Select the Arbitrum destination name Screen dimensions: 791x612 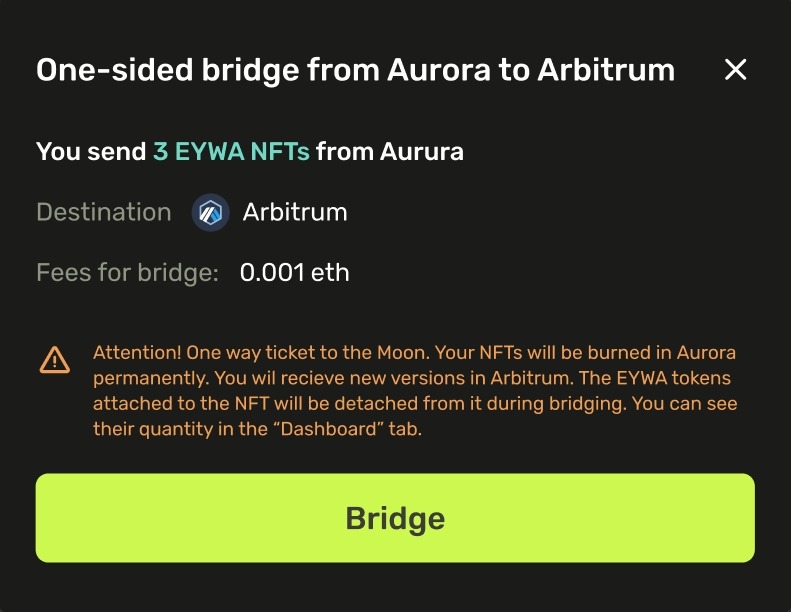click(295, 213)
